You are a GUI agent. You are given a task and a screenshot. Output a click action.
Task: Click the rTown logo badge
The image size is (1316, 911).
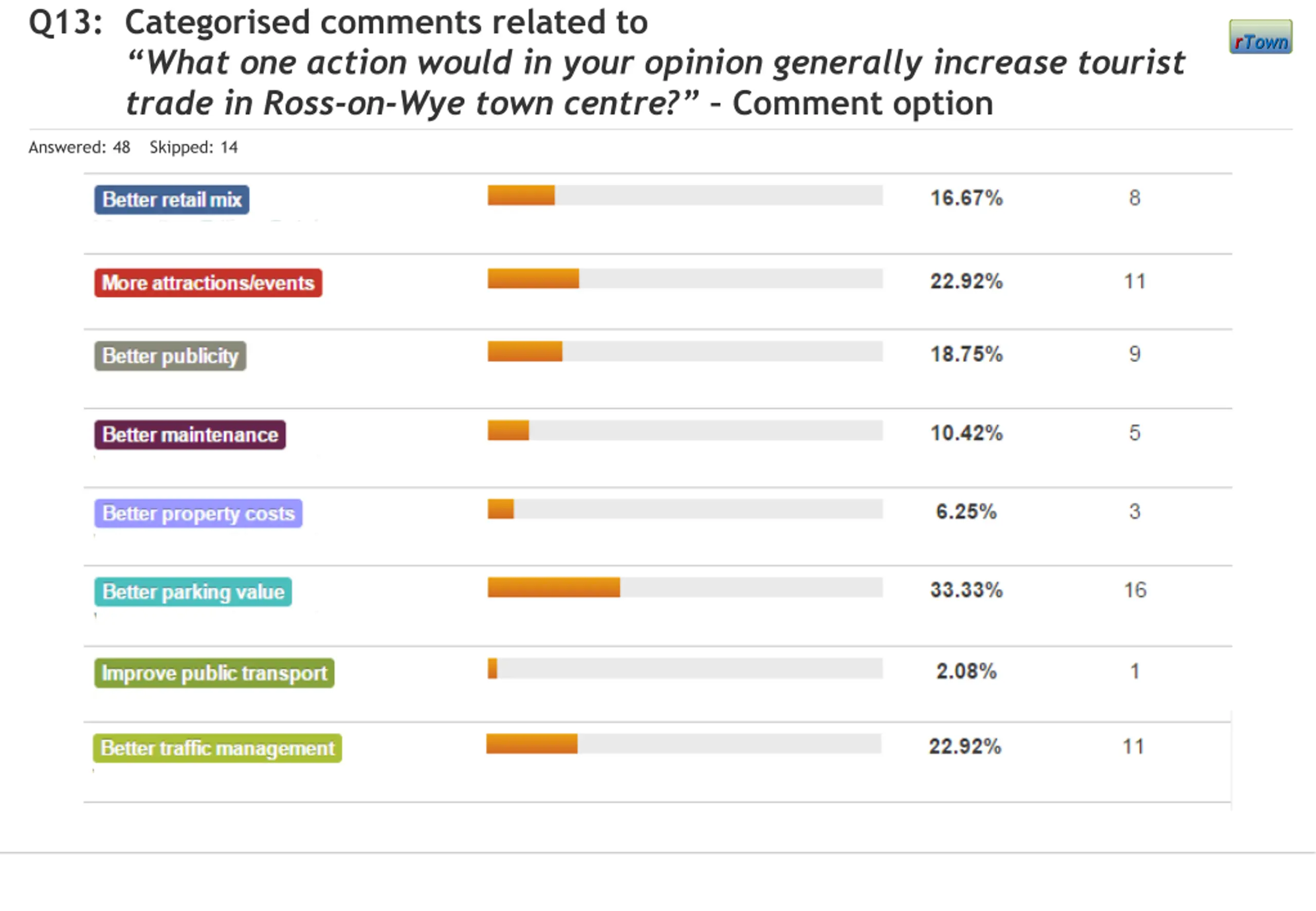[x=1260, y=37]
